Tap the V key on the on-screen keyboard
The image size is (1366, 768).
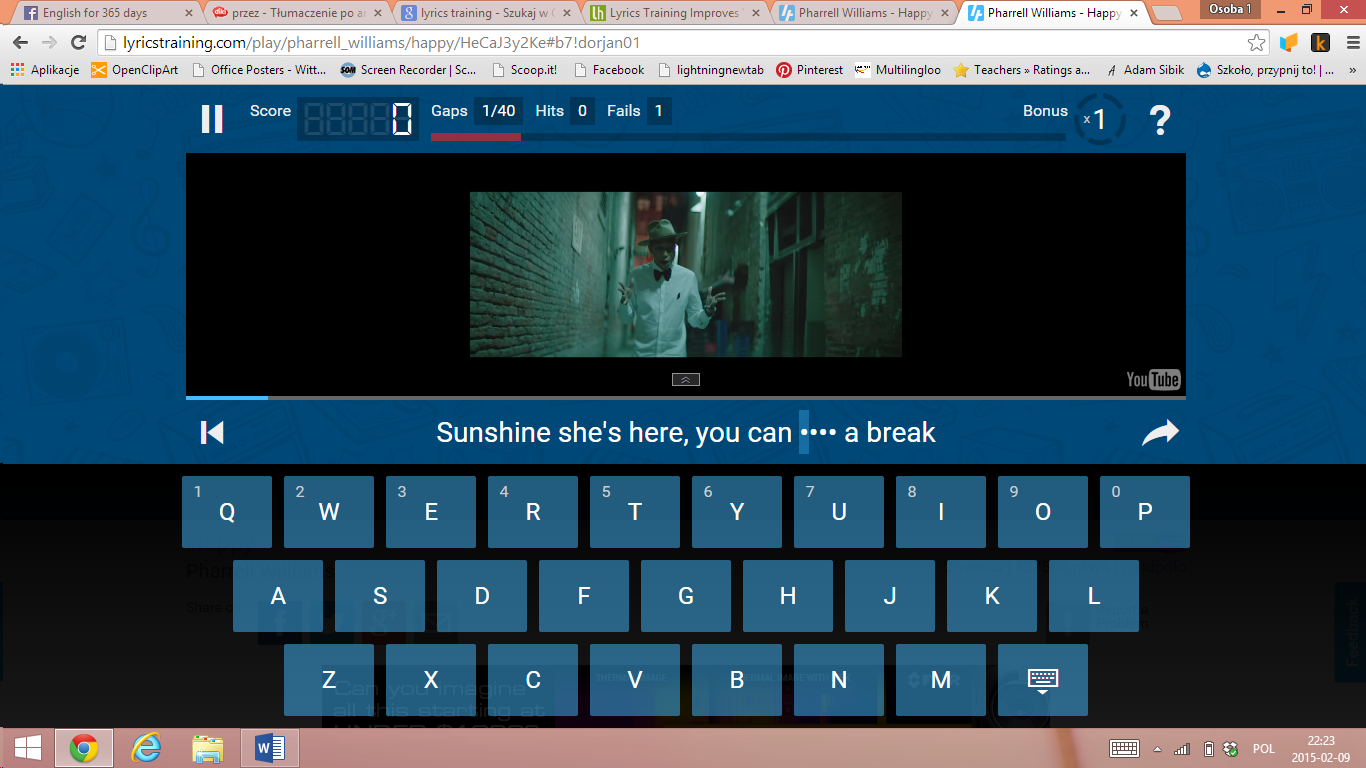pyautogui.click(x=635, y=680)
